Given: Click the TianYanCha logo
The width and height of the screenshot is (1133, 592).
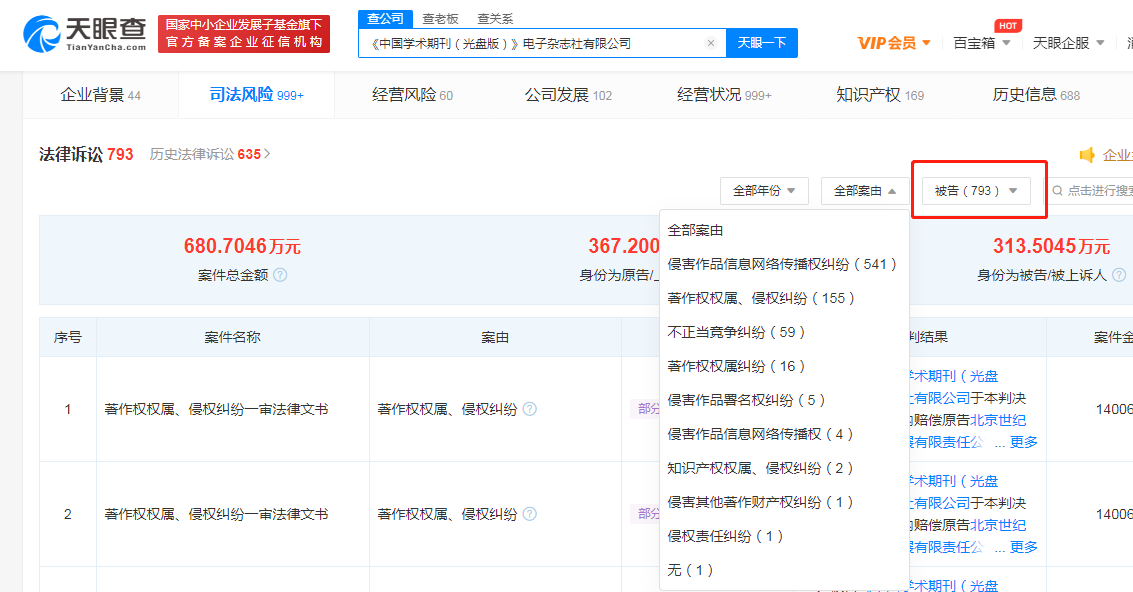Looking at the screenshot, I should pos(85,34).
